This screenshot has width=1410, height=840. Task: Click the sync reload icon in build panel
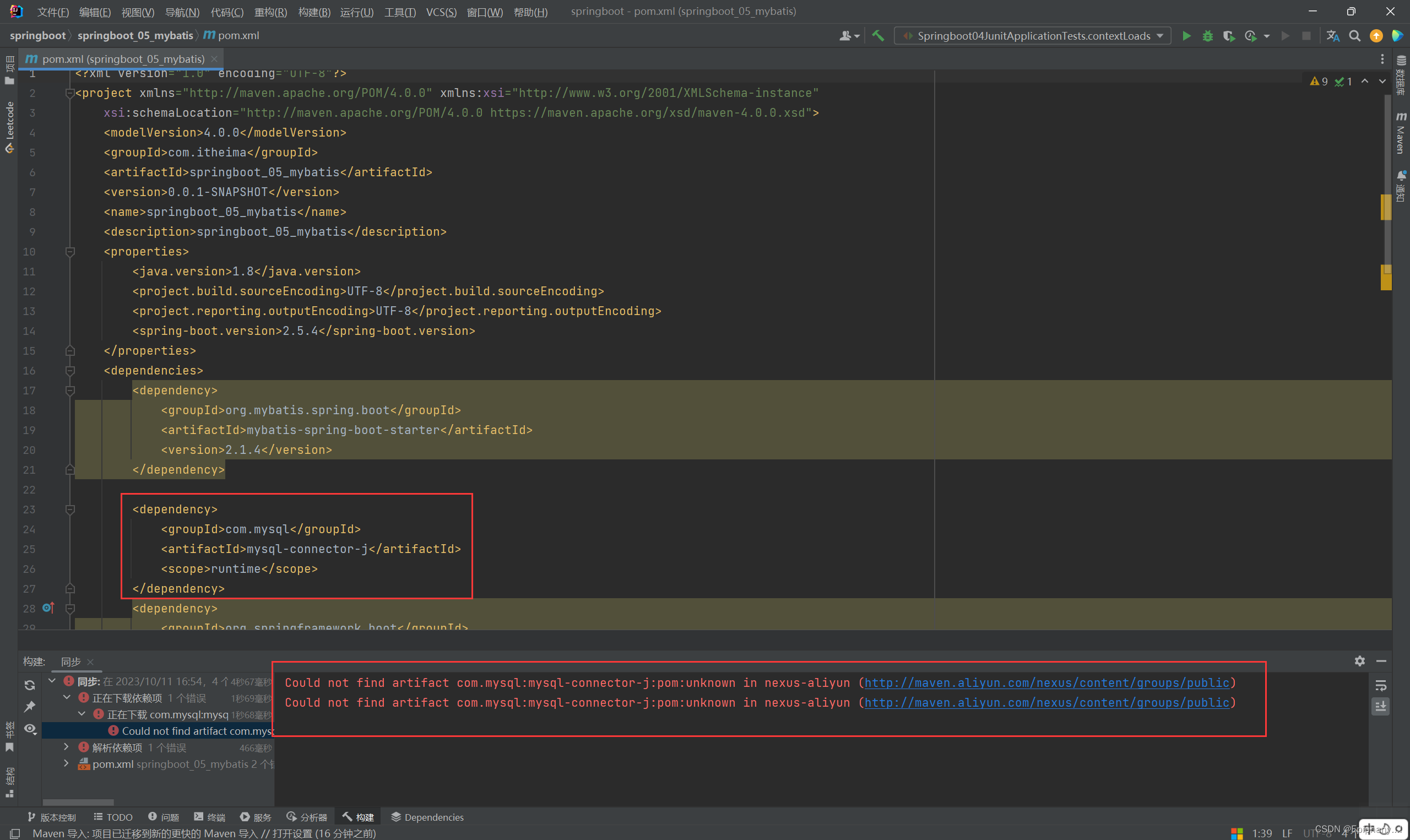[30, 685]
